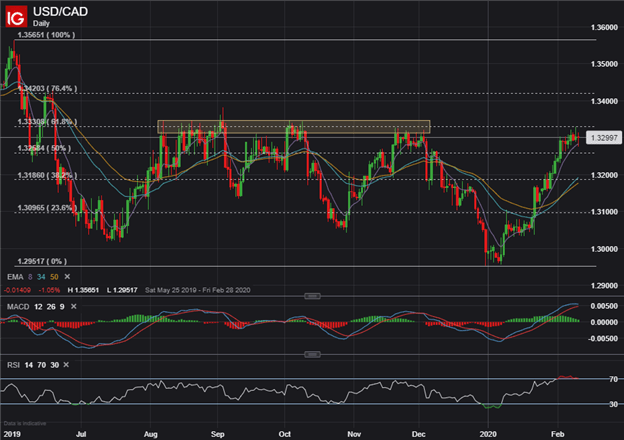Click the IG logo

[16, 14]
